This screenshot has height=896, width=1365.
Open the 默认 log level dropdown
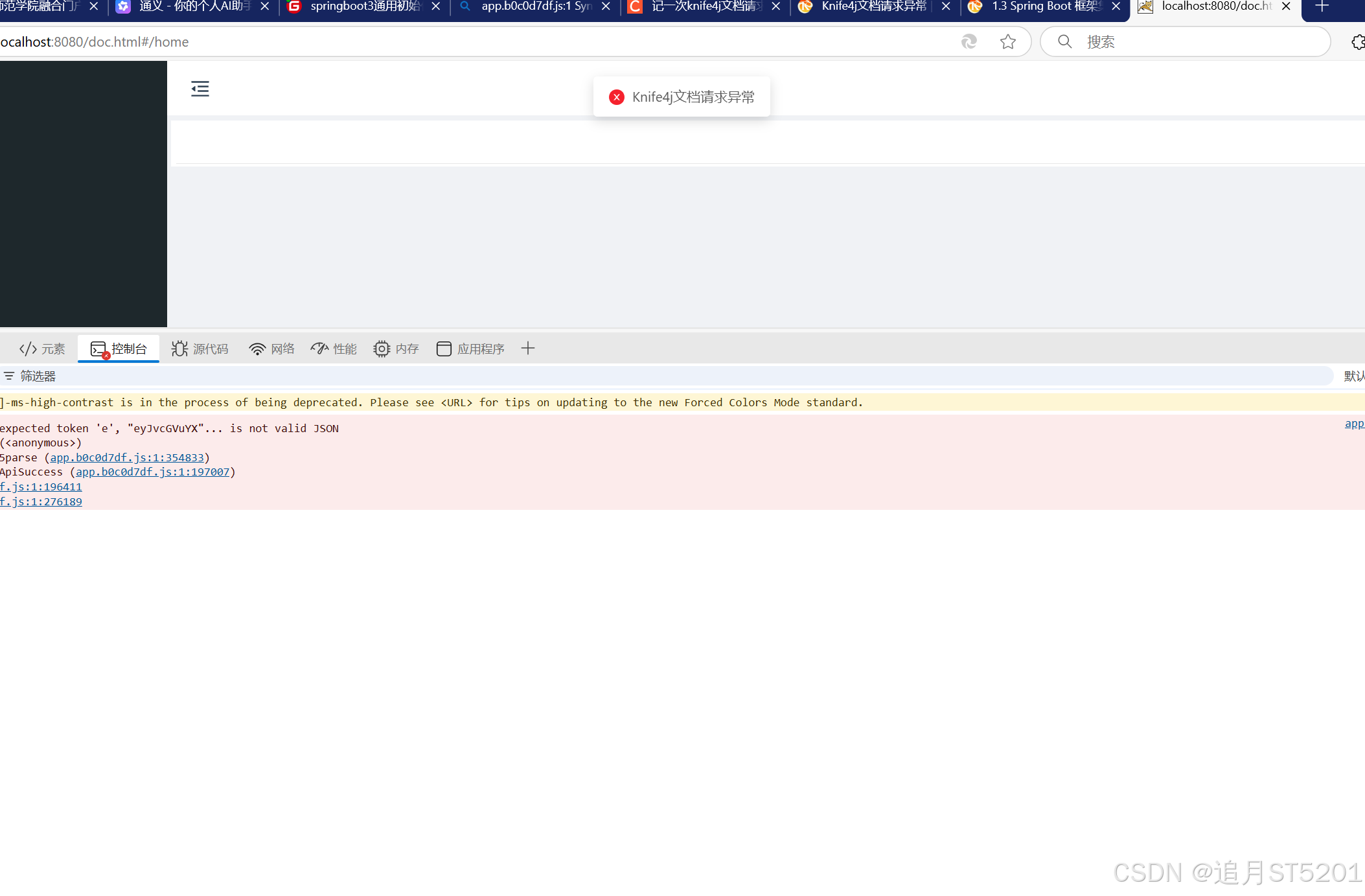click(1354, 376)
